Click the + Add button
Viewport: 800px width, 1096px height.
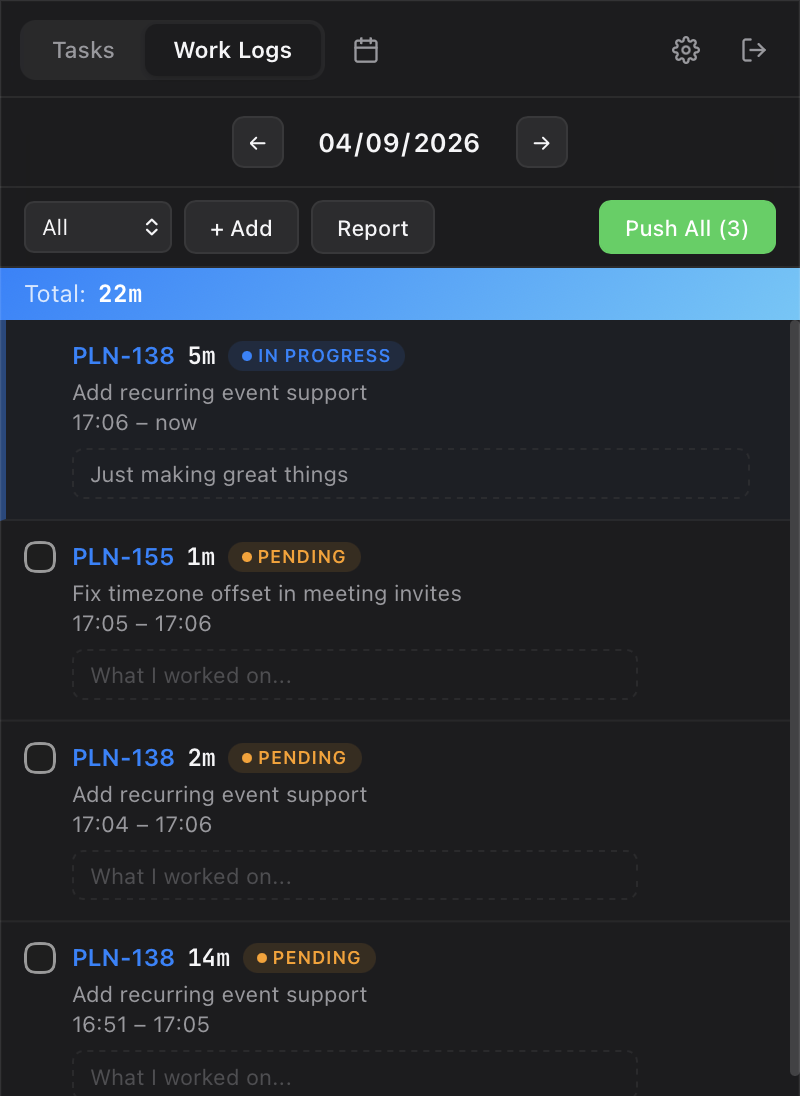point(241,228)
